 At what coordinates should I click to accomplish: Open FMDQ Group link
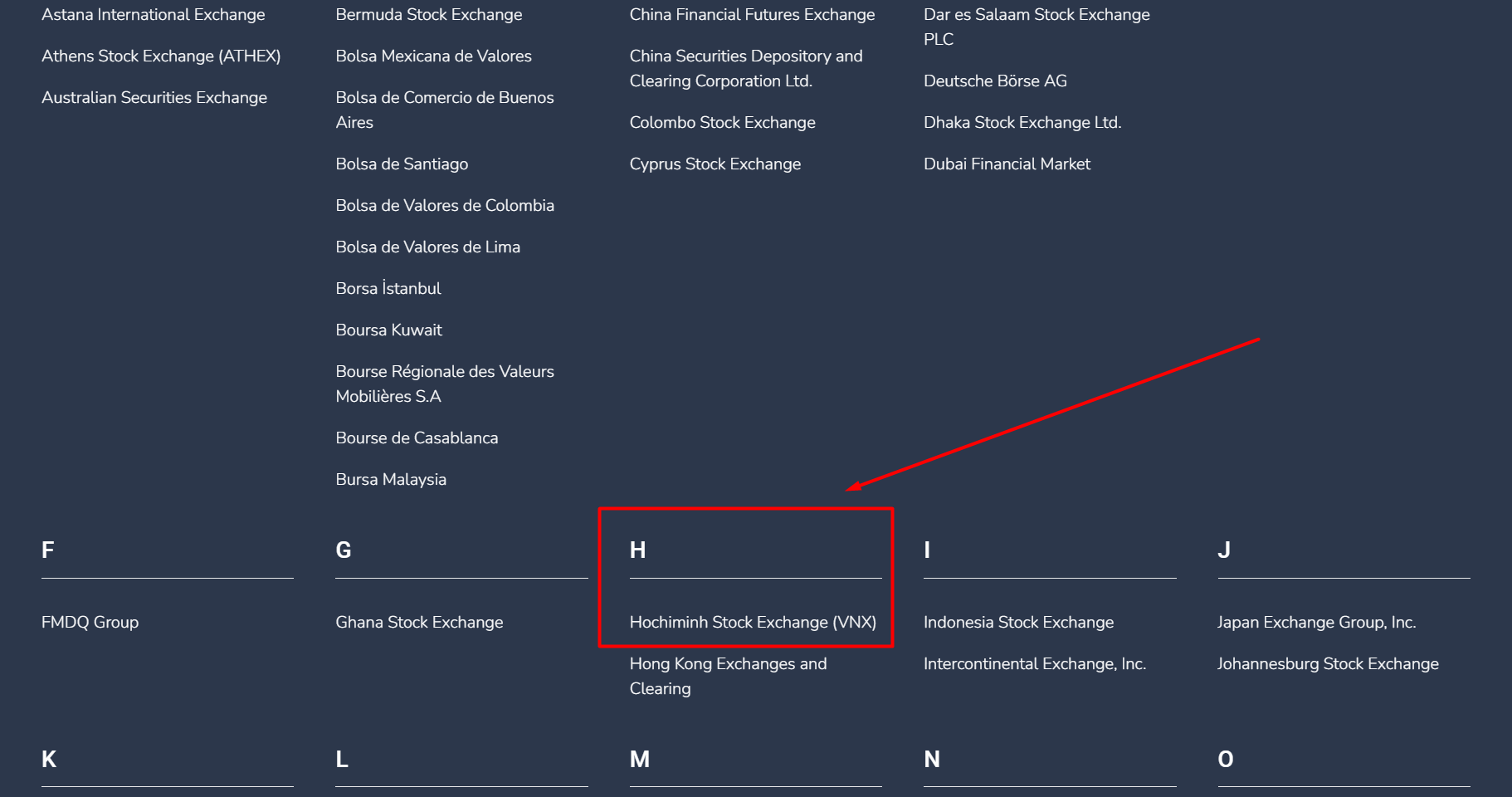tap(90, 622)
